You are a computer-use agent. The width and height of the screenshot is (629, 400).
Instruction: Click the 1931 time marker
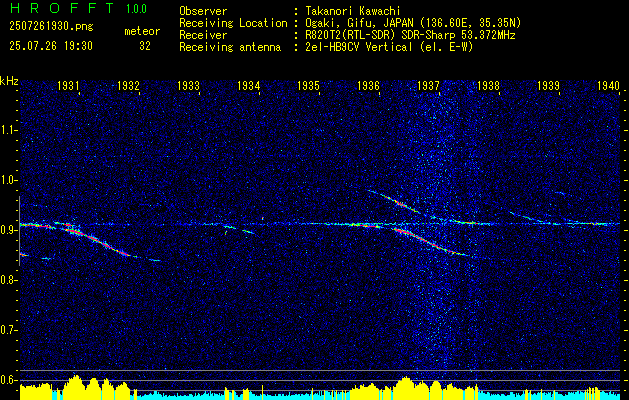(x=68, y=86)
